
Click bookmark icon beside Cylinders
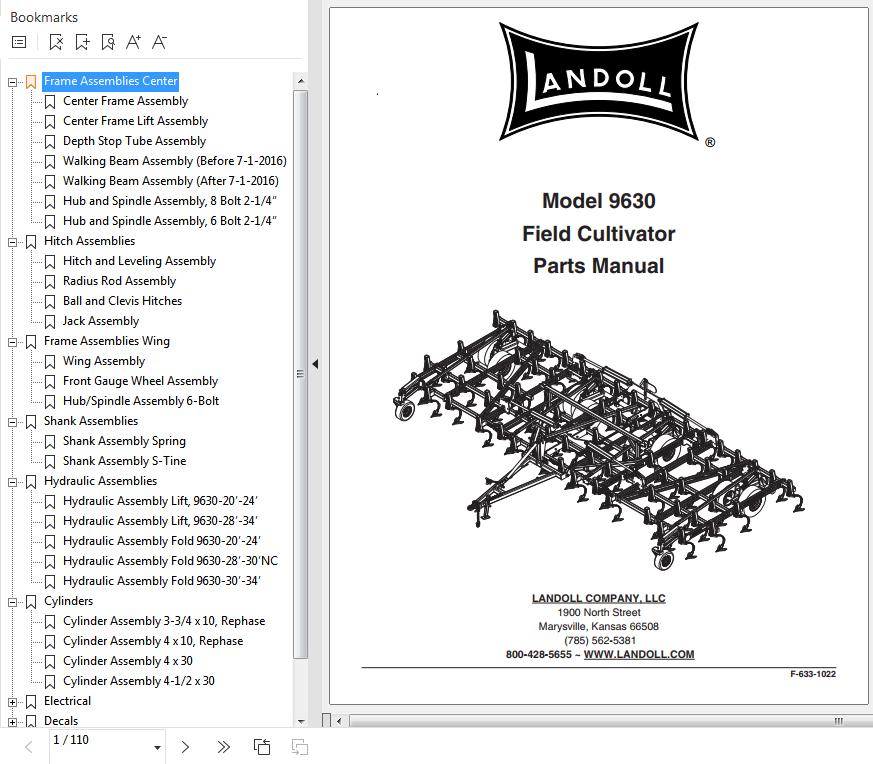[x=31, y=602]
